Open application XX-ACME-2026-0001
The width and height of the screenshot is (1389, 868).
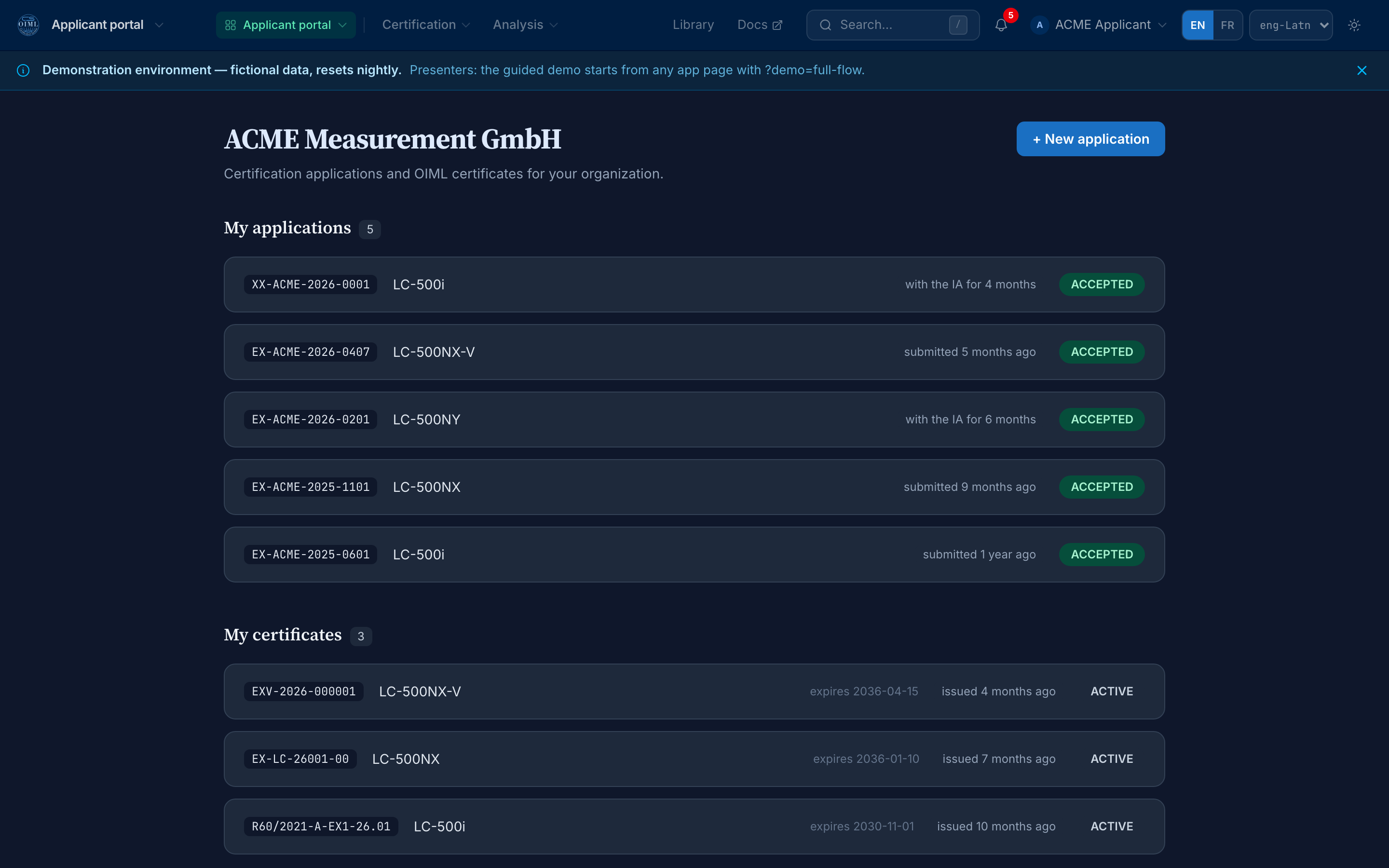[694, 285]
